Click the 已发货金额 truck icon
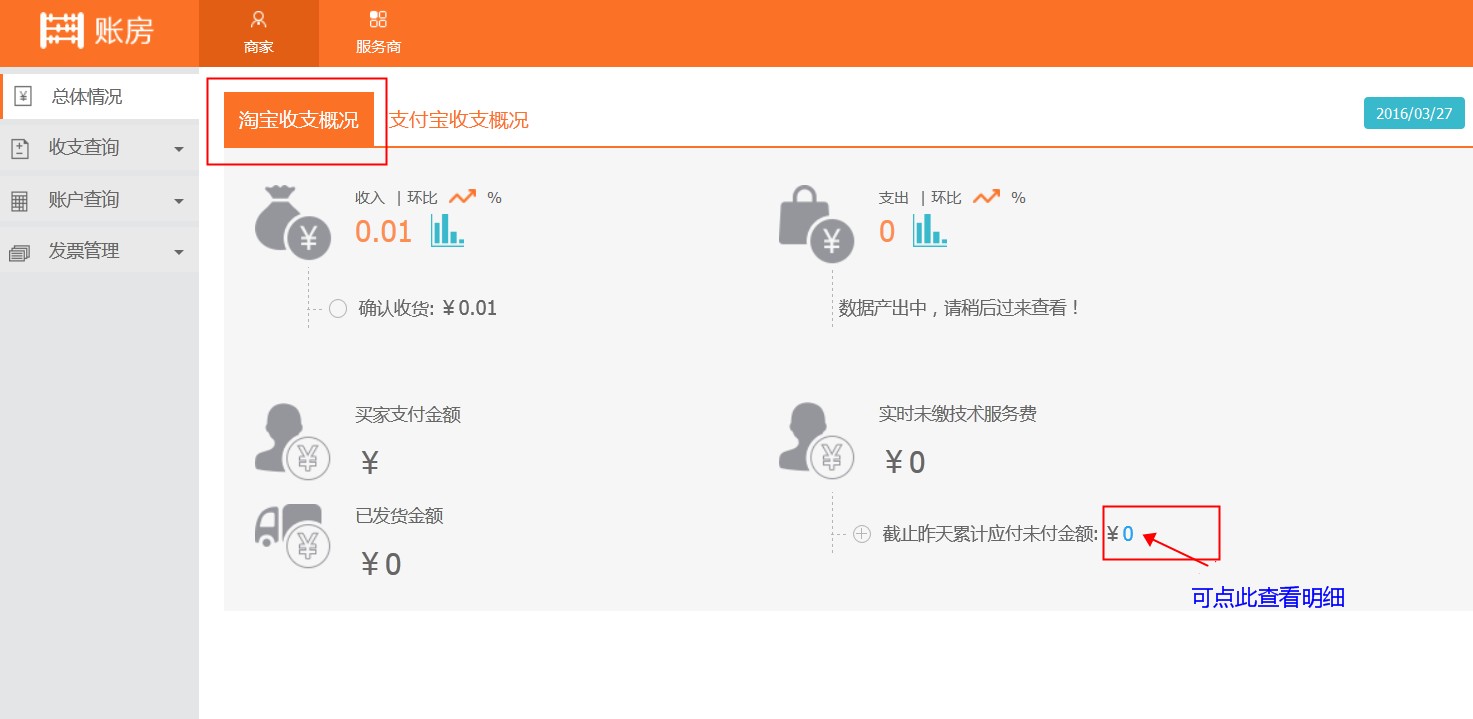Viewport: 1473px width, 719px height. pos(293,535)
